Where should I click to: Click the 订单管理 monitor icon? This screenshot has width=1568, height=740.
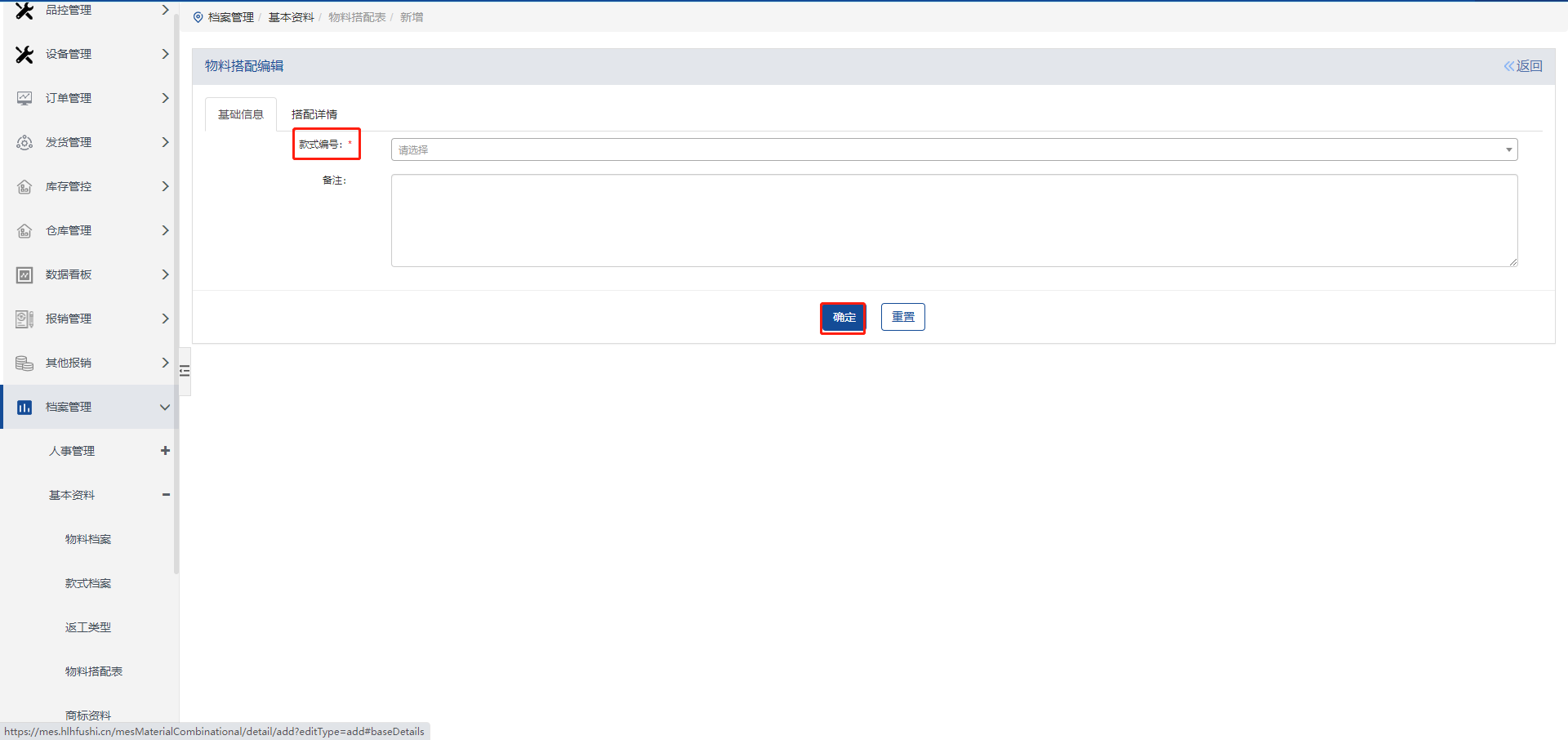24,98
